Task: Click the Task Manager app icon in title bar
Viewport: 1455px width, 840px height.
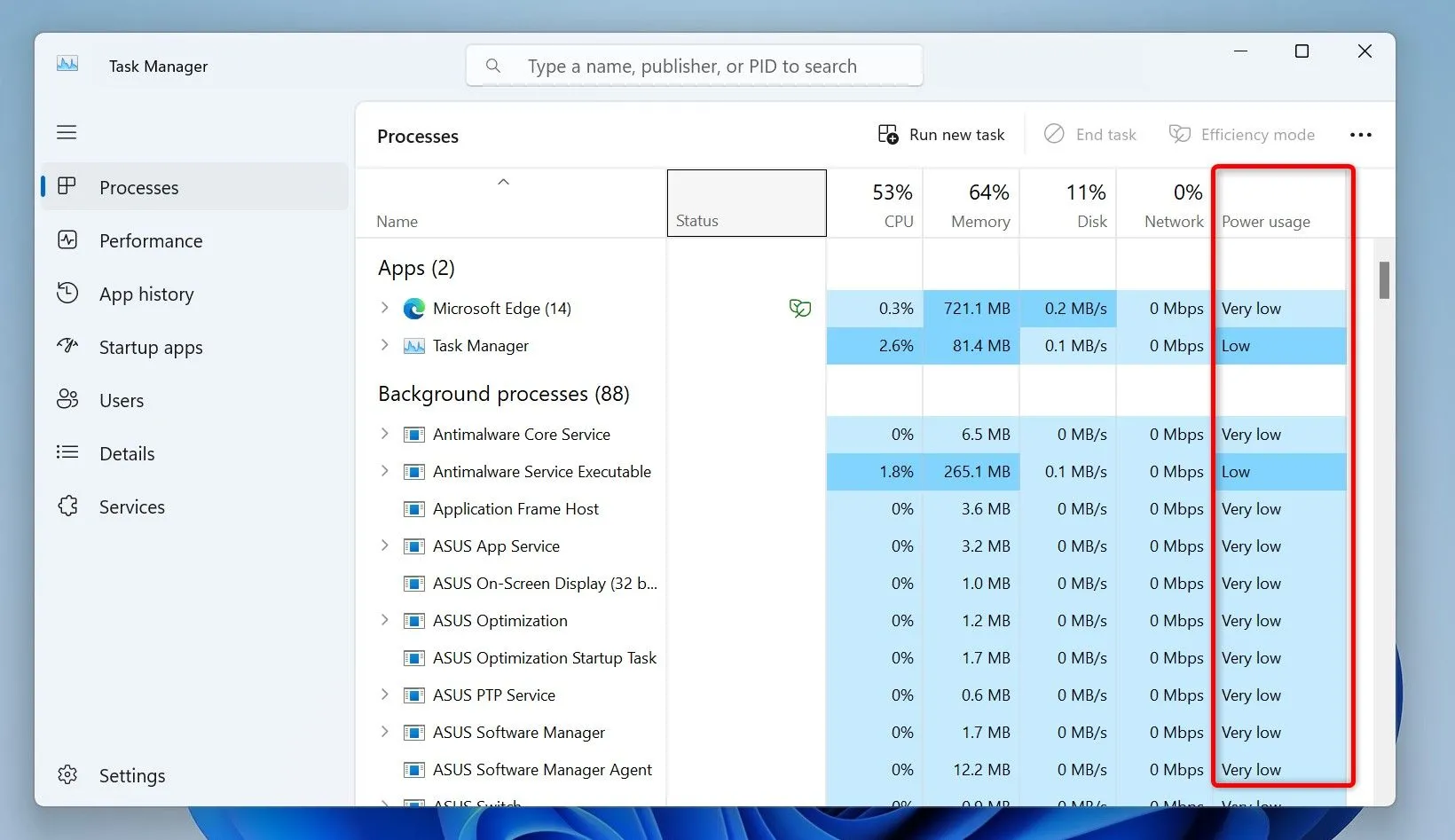Action: (67, 64)
